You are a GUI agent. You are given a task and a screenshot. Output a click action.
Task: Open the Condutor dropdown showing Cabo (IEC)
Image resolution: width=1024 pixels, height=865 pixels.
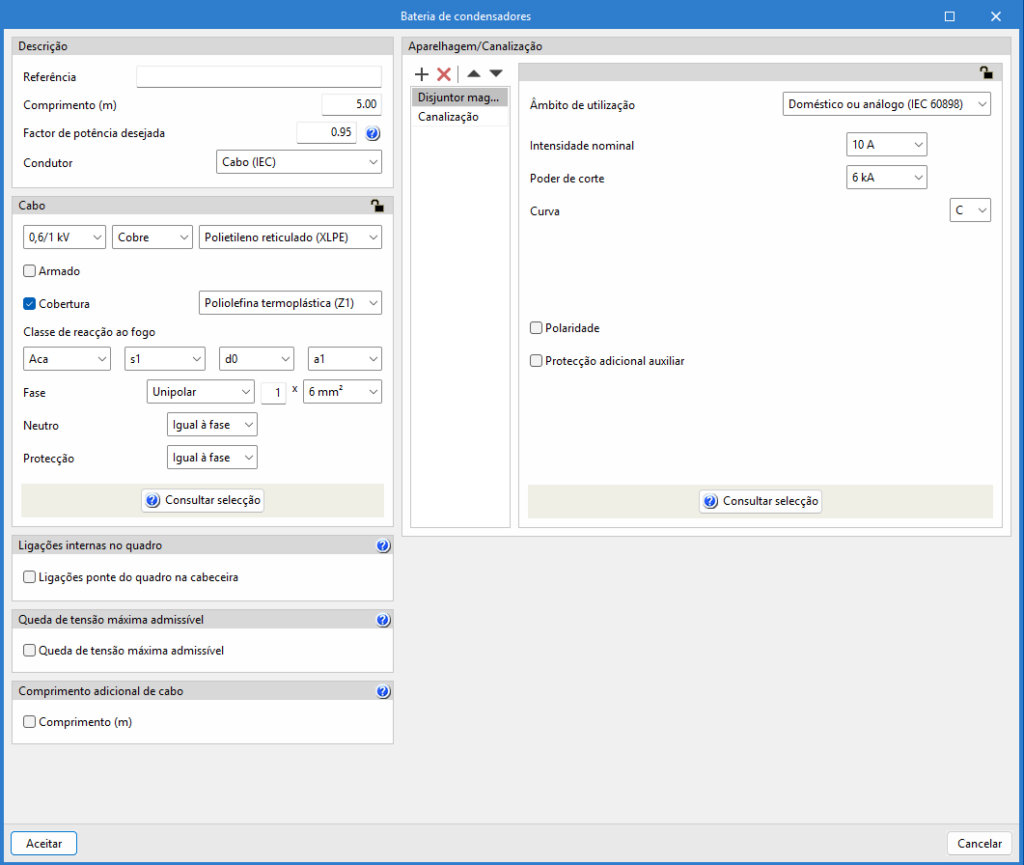coord(299,162)
